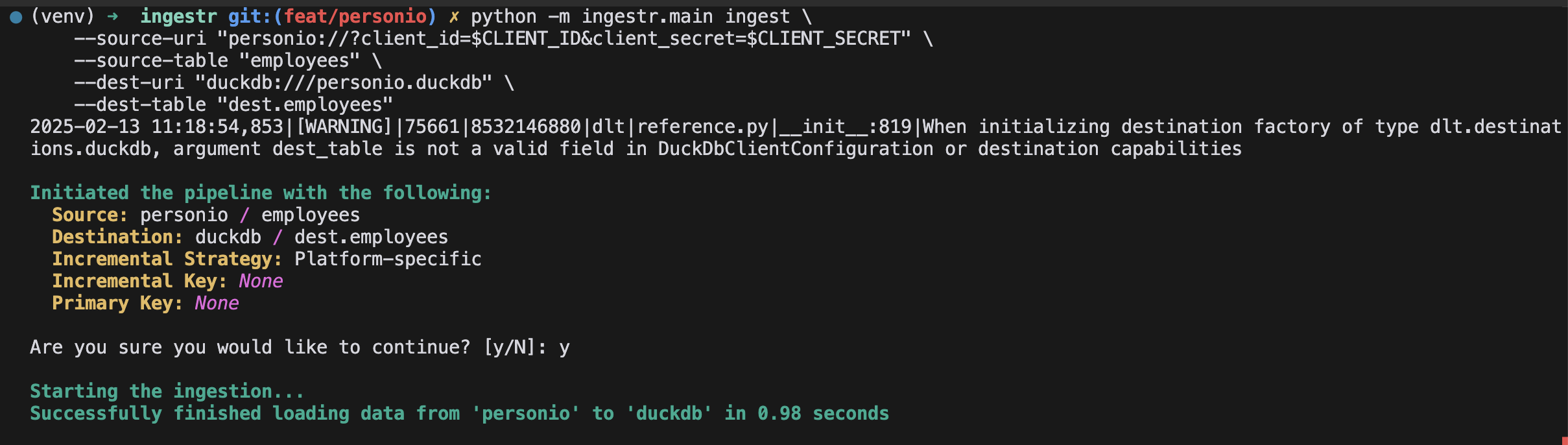1568x445 pixels.
Task: Click the Destination: duckdb value
Action: click(228, 237)
